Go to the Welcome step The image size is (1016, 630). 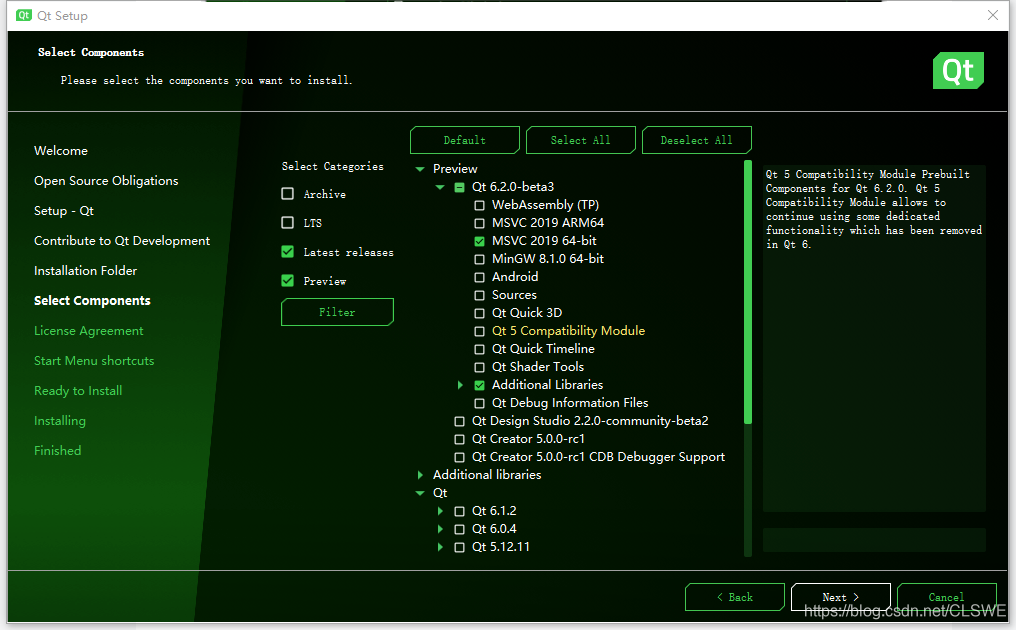coord(61,150)
